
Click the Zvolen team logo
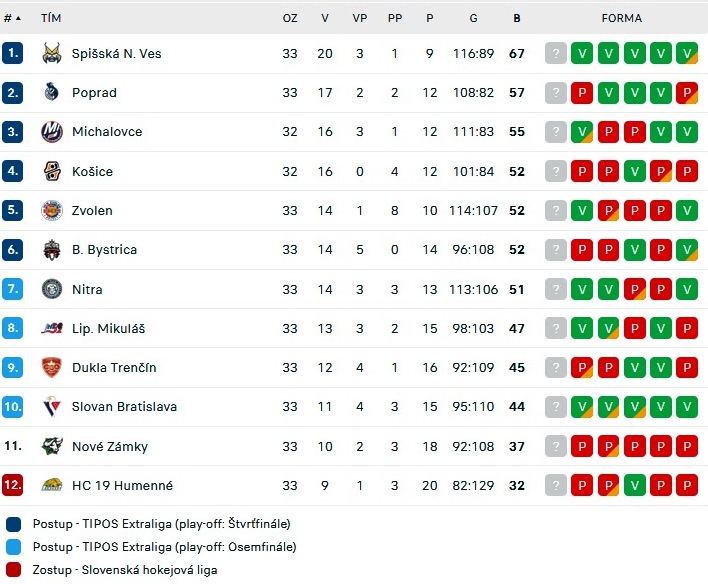point(51,210)
